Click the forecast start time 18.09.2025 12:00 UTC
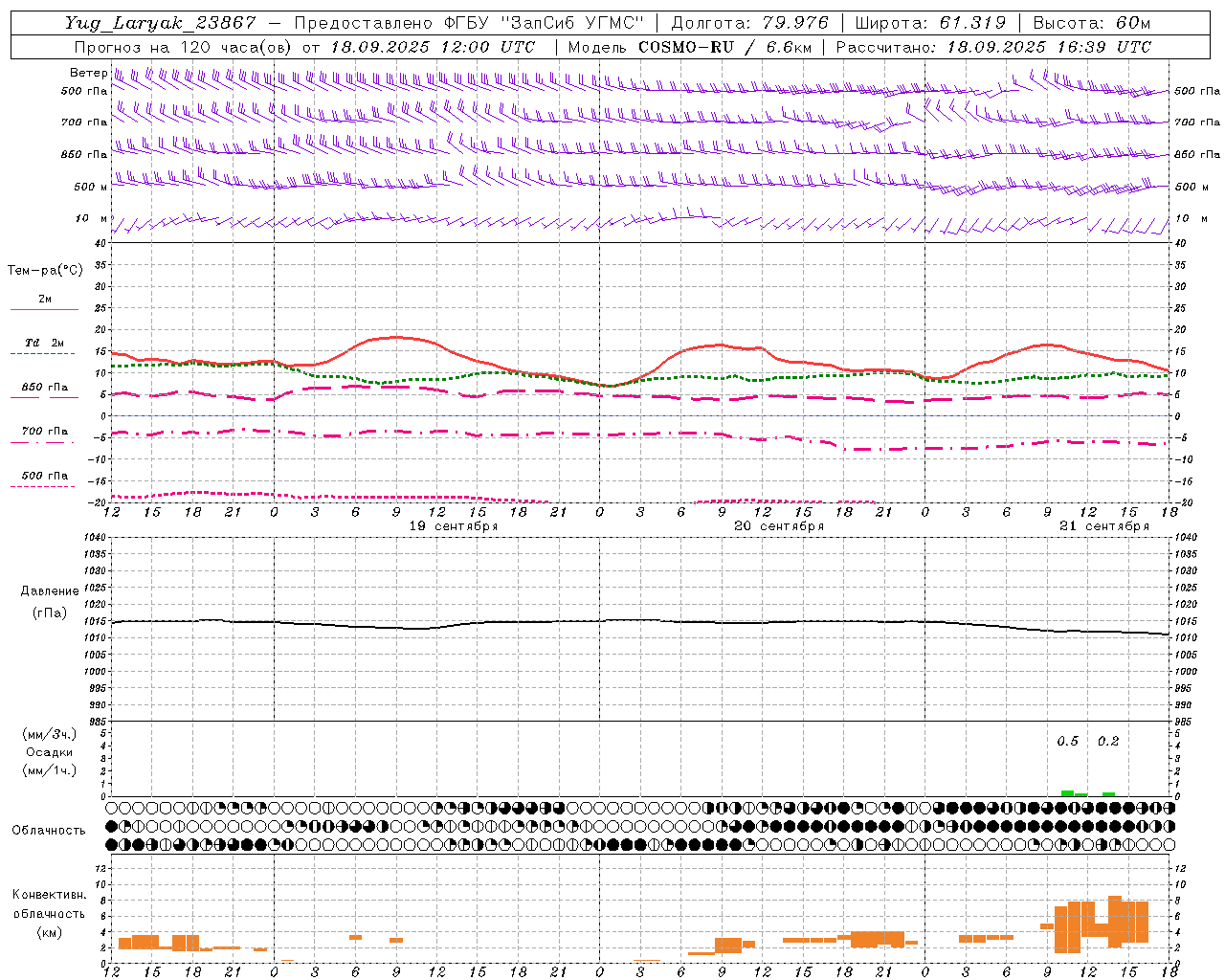1225x980 pixels. pos(433,47)
